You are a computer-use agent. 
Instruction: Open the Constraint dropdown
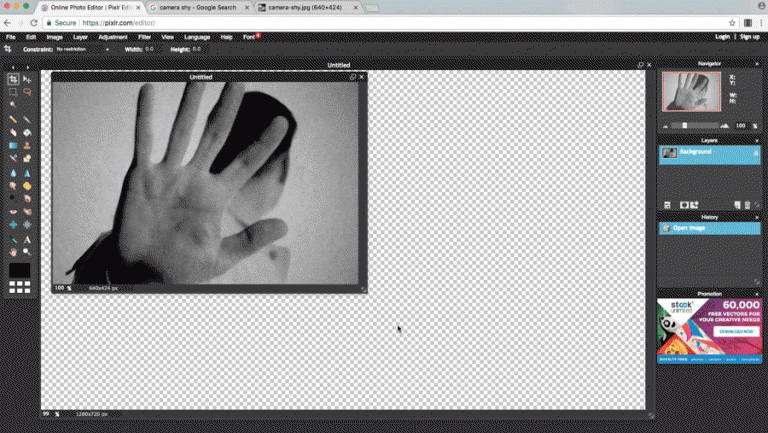point(83,49)
